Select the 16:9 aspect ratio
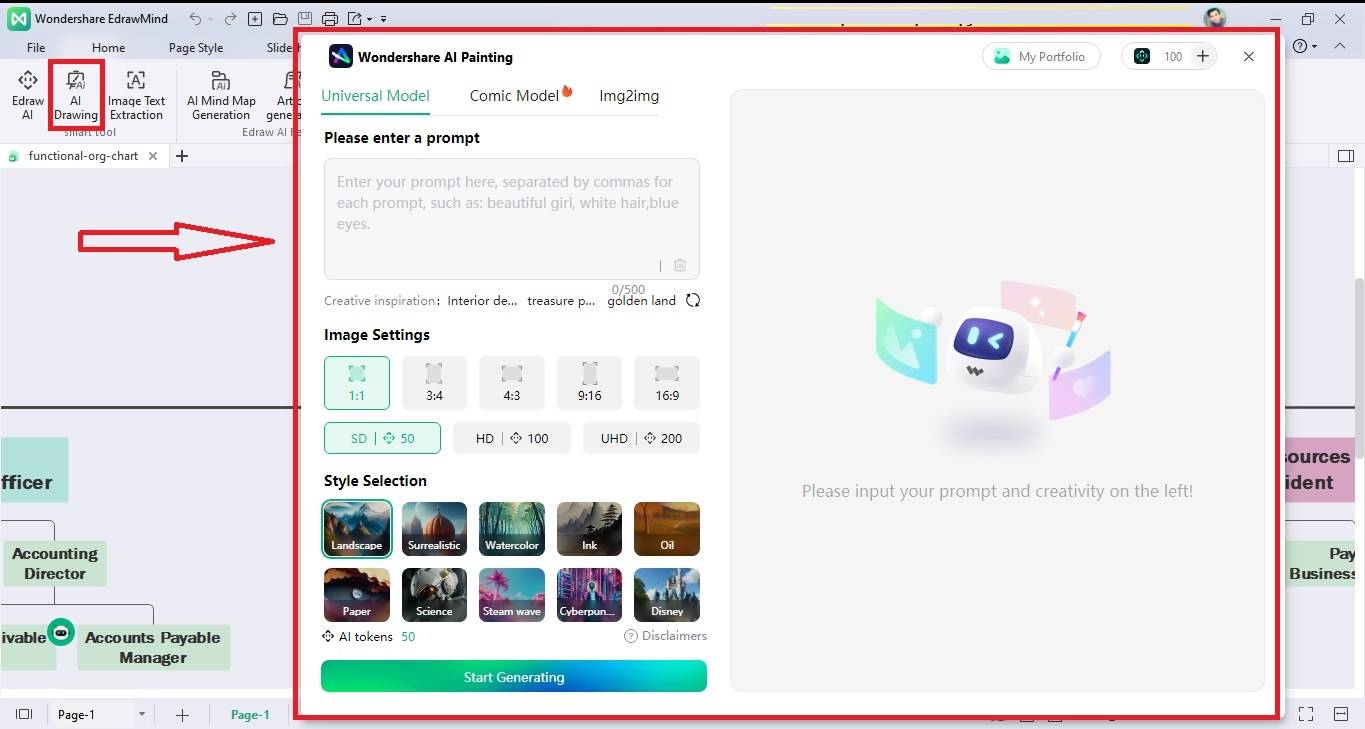This screenshot has width=1365, height=729. (x=667, y=383)
